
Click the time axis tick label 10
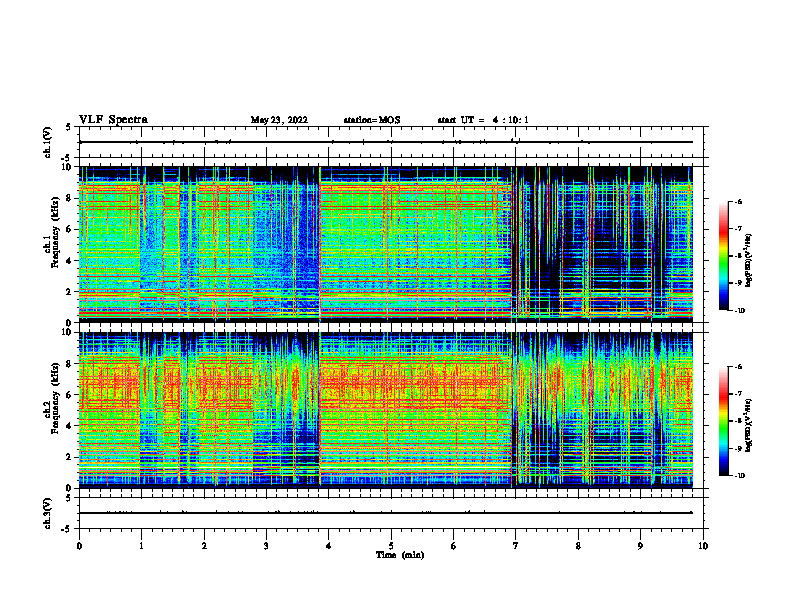point(703,546)
